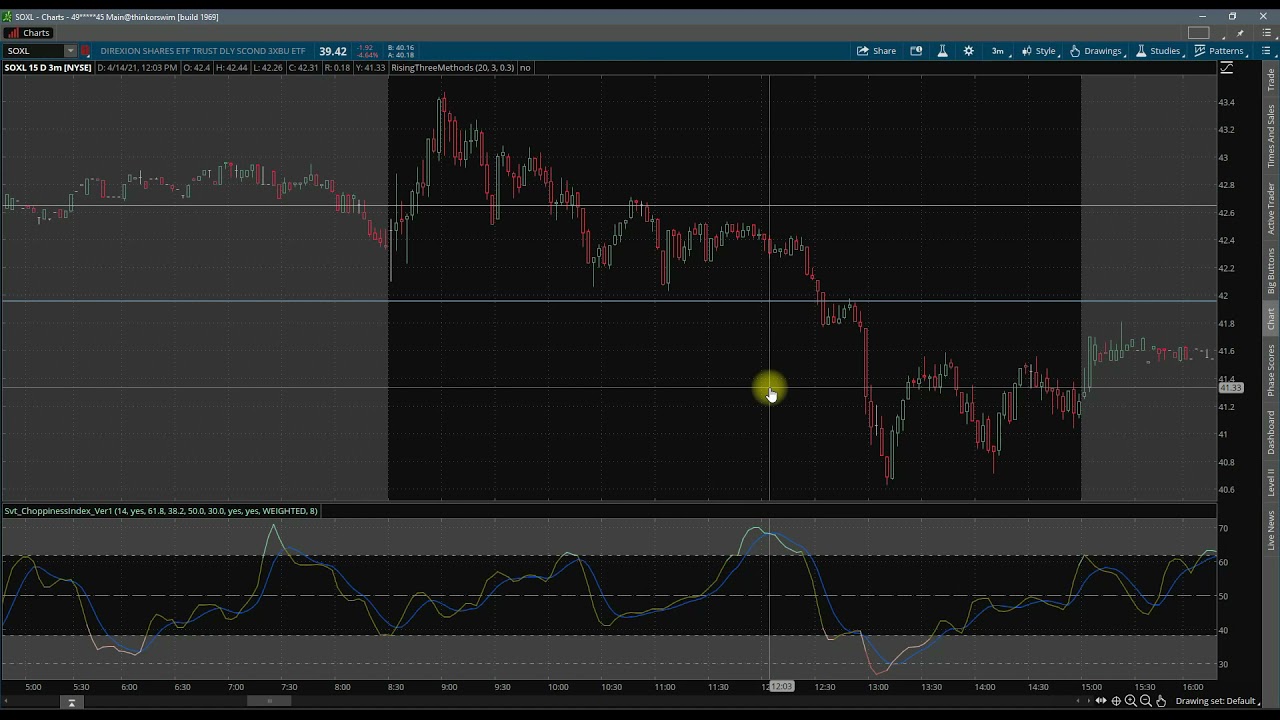Click the pin window icon
The height and width of the screenshot is (720, 1280).
[x=1239, y=33]
